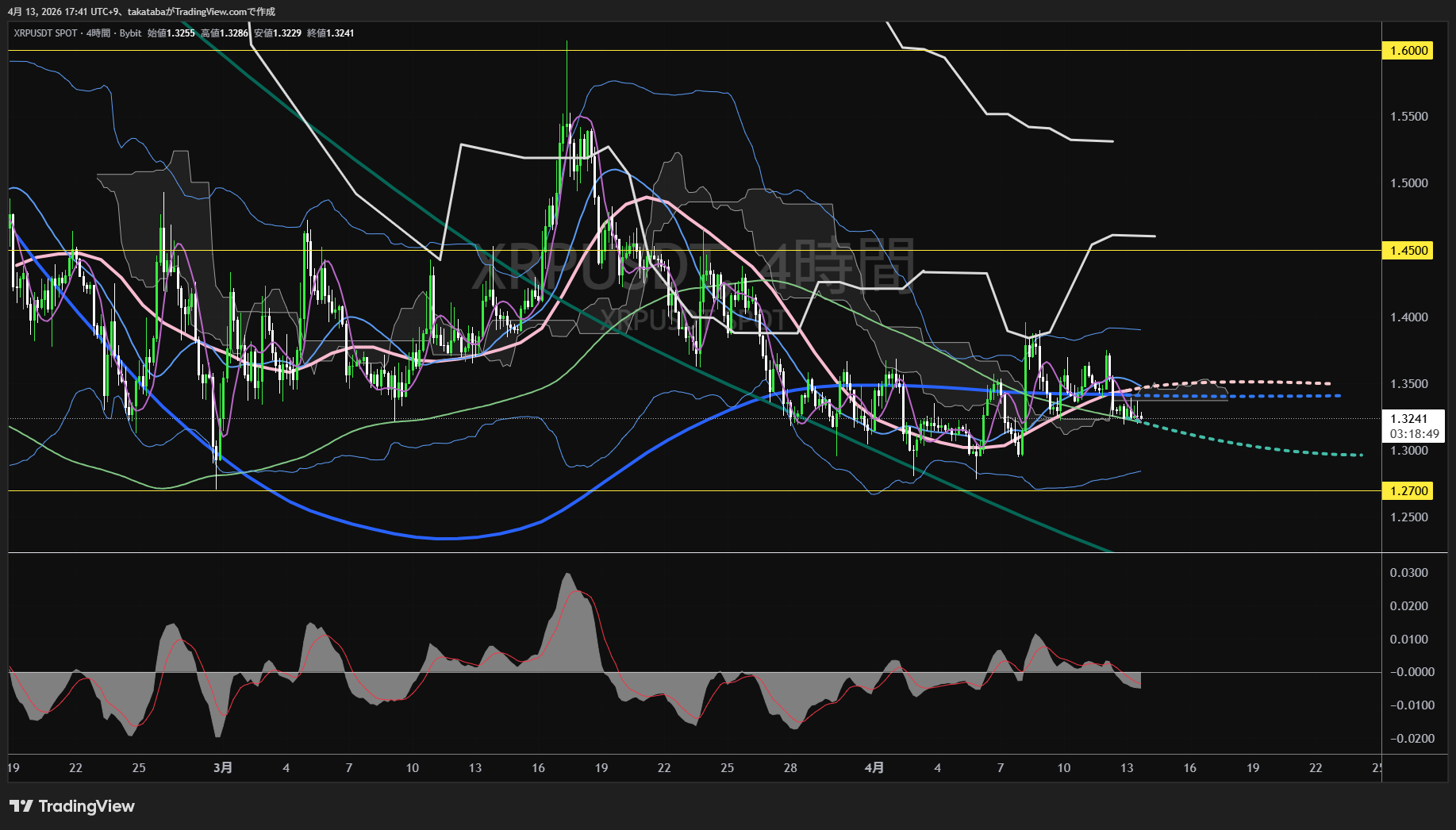The width and height of the screenshot is (1456, 830).
Task: Click the -0.0200 value on the indicator scale
Action: (1411, 739)
